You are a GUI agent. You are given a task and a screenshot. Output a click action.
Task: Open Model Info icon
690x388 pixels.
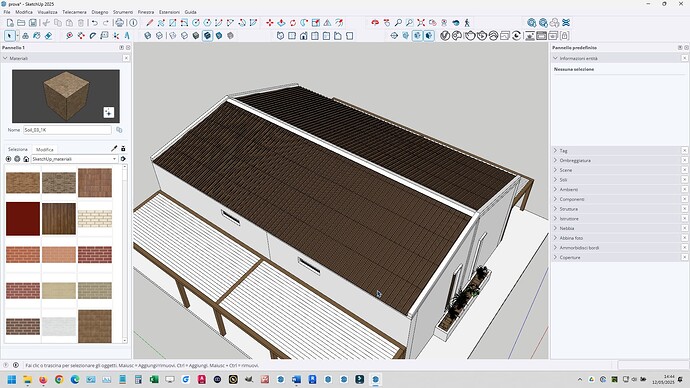click(x=133, y=23)
